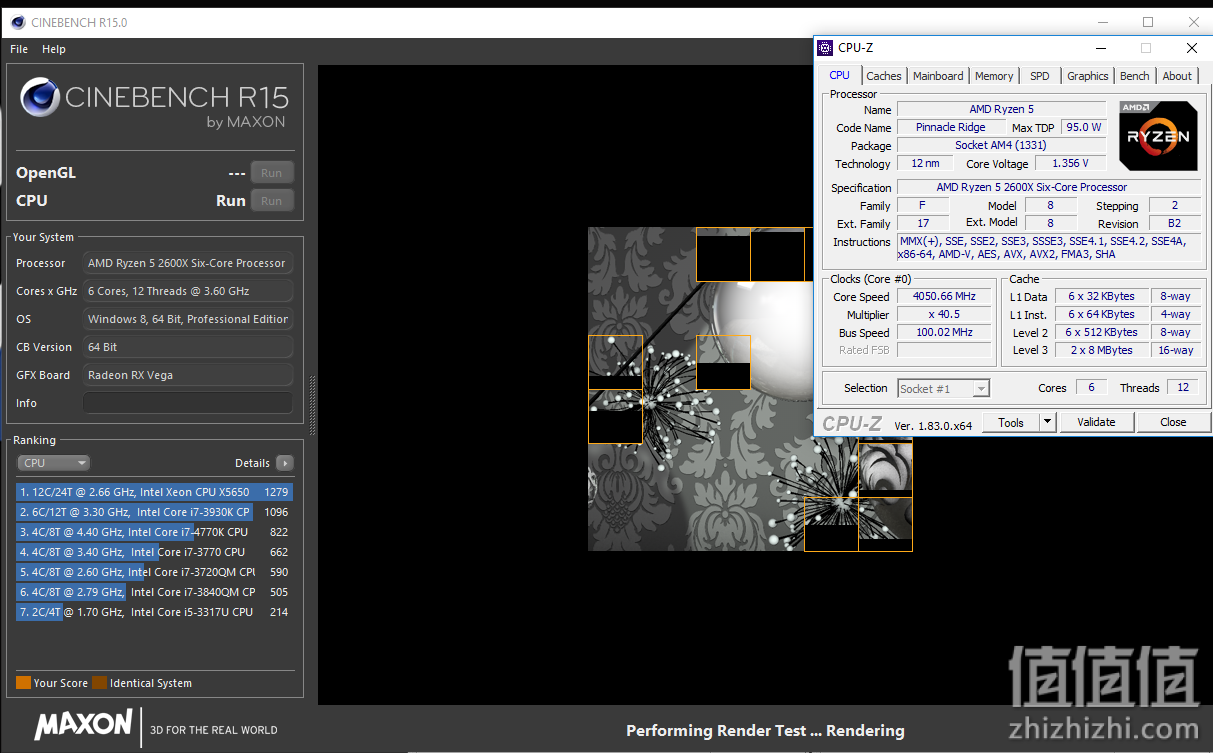Click the CB Version field showing 64 Bit
Viewport: 1213px width, 753px height.
pyautogui.click(x=188, y=347)
